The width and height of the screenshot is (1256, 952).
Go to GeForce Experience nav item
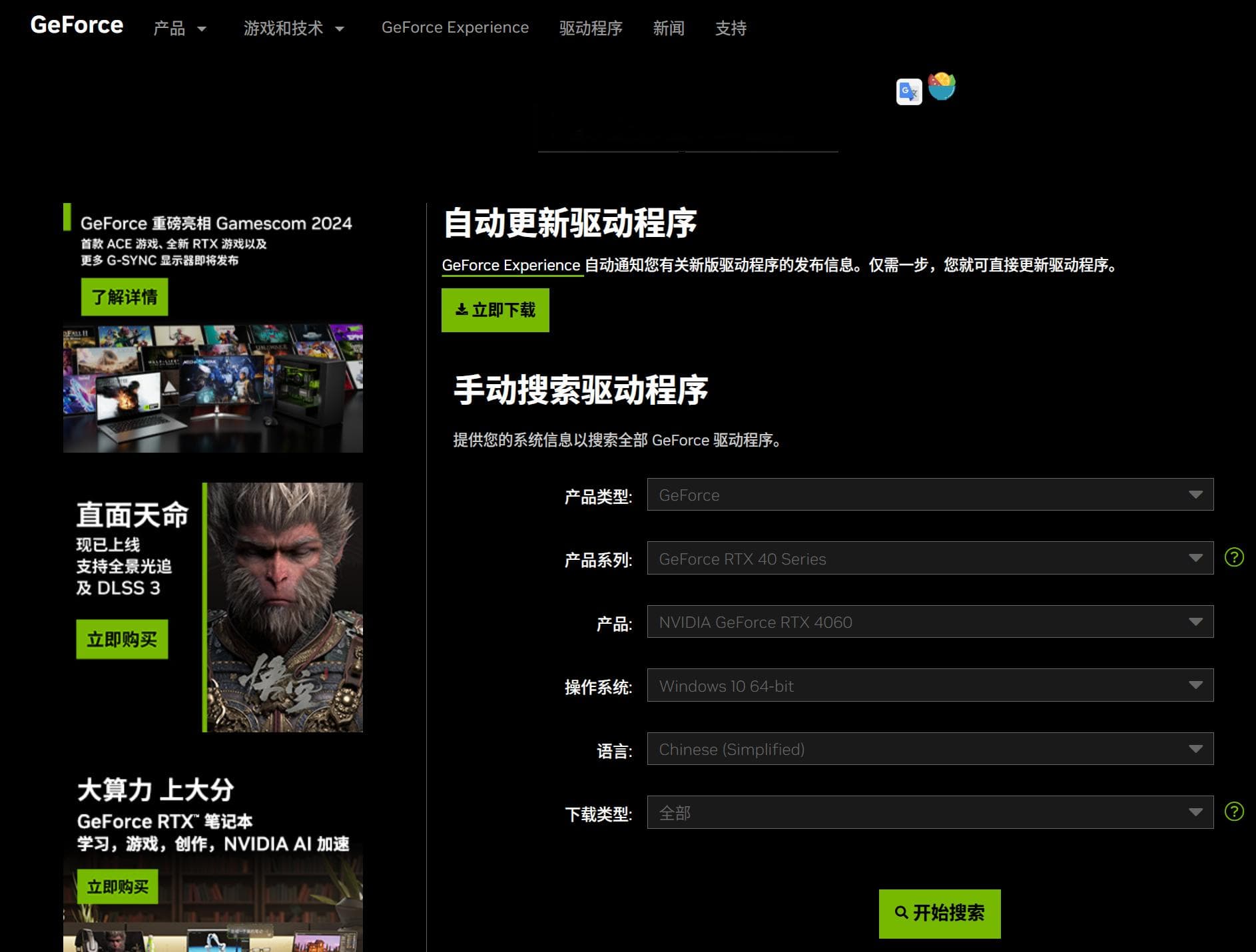point(455,28)
